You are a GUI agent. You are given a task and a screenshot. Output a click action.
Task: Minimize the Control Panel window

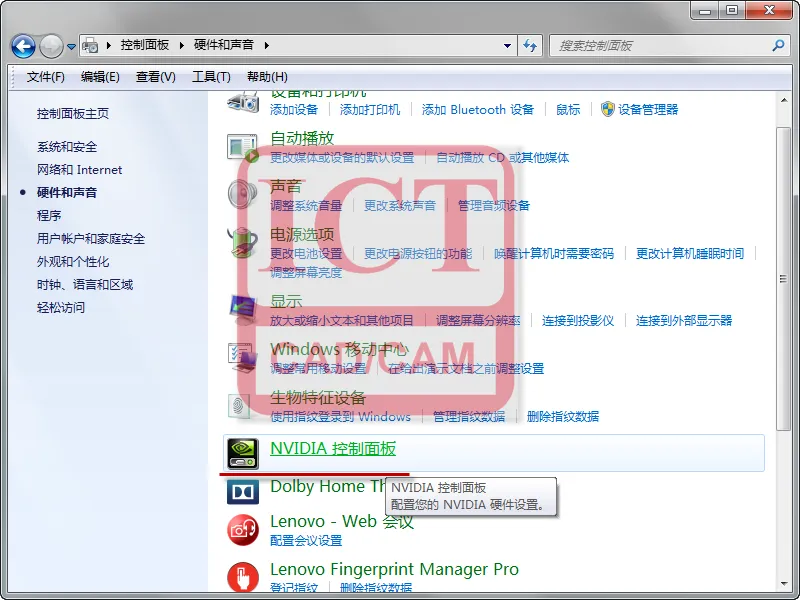click(705, 10)
